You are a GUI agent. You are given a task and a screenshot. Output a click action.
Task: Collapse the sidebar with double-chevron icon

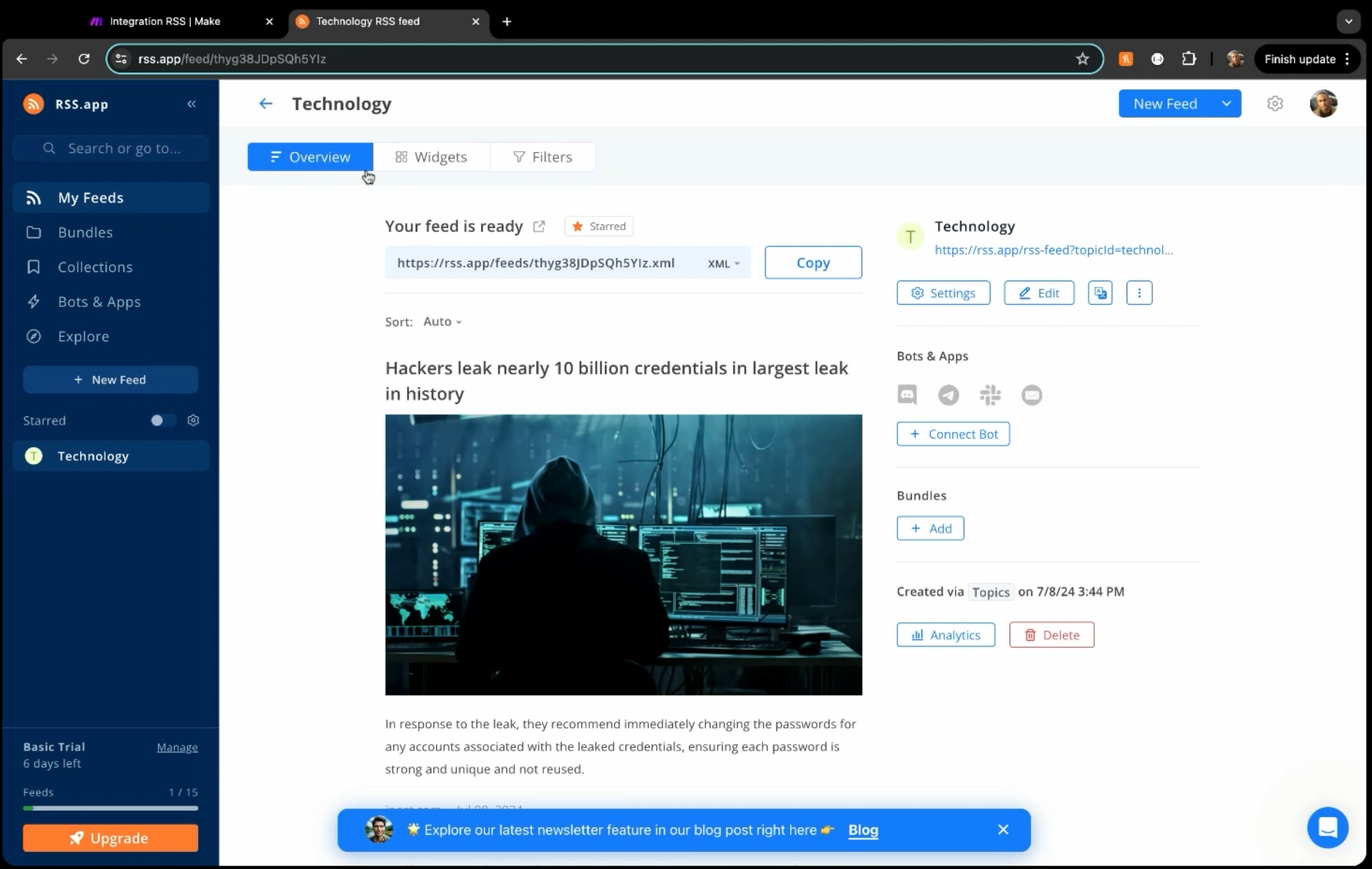tap(192, 104)
